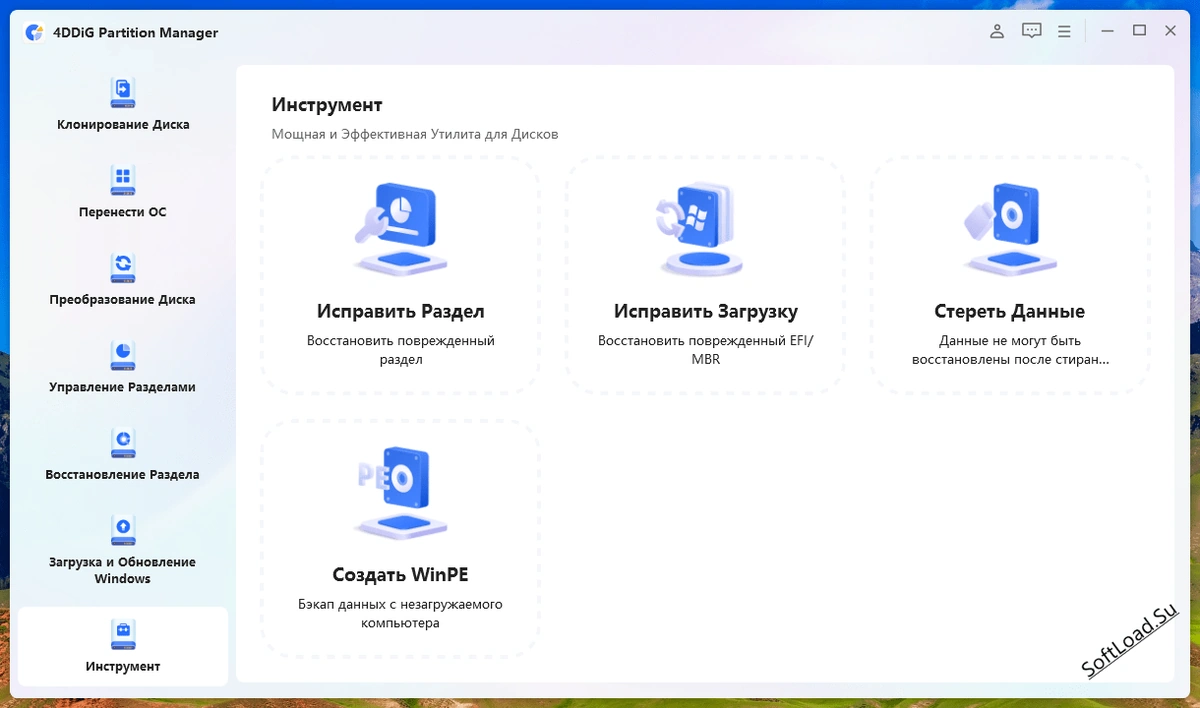Open the feedback message icon
The width and height of the screenshot is (1200, 708).
click(1032, 32)
